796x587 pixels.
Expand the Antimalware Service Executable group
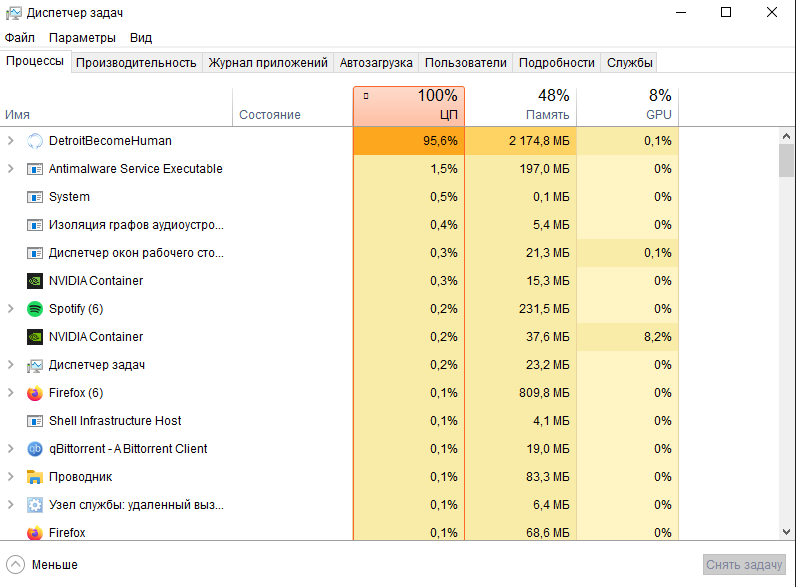pos(11,169)
